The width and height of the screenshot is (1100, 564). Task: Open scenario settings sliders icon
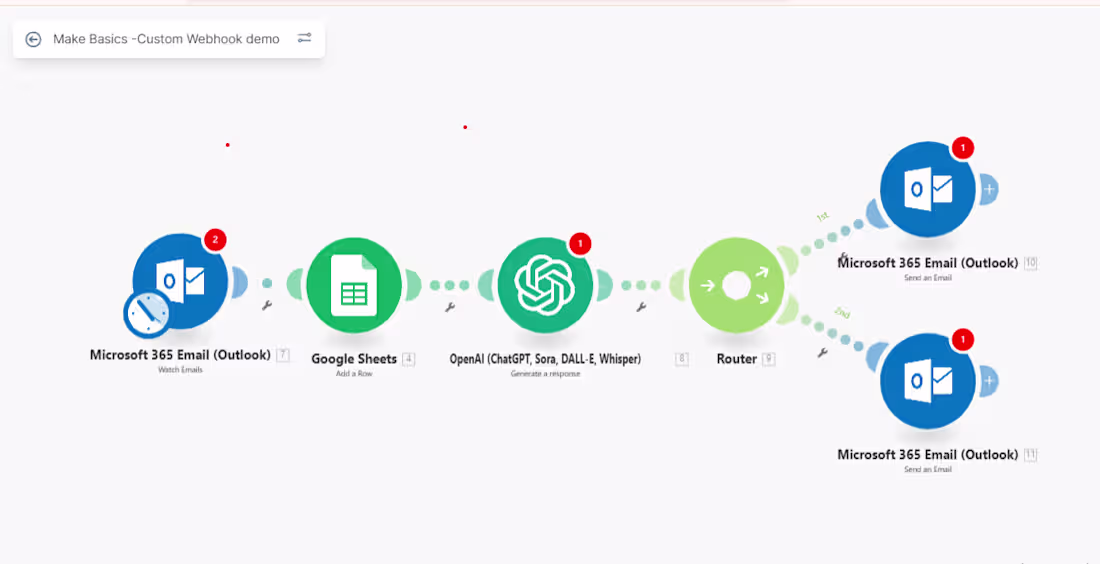click(x=304, y=38)
